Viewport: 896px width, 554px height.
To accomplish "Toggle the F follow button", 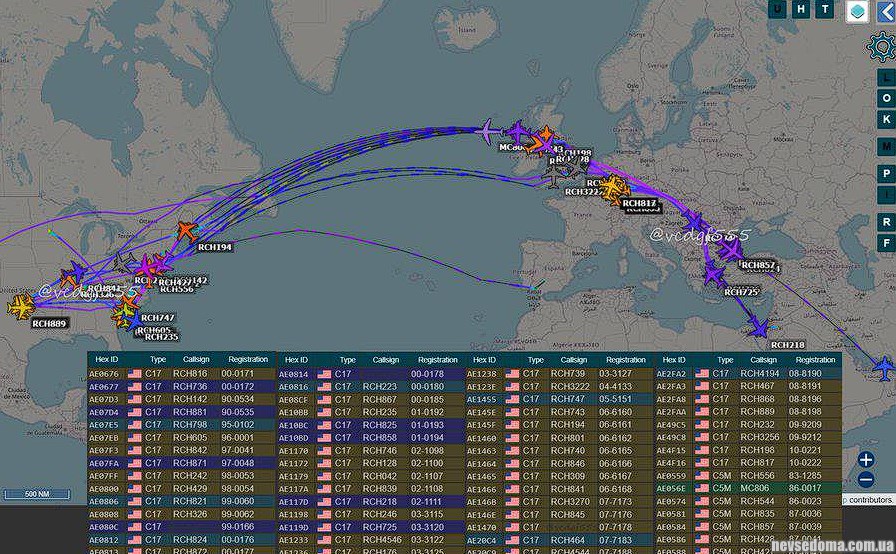I will pos(886,243).
